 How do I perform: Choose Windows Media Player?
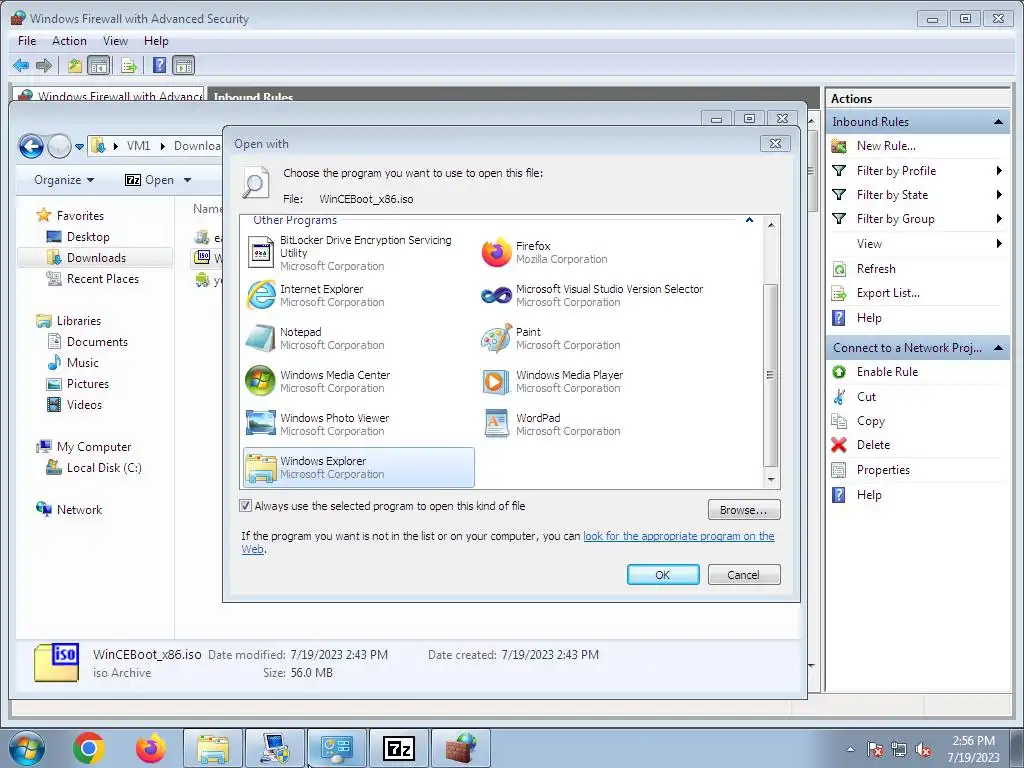(553, 381)
